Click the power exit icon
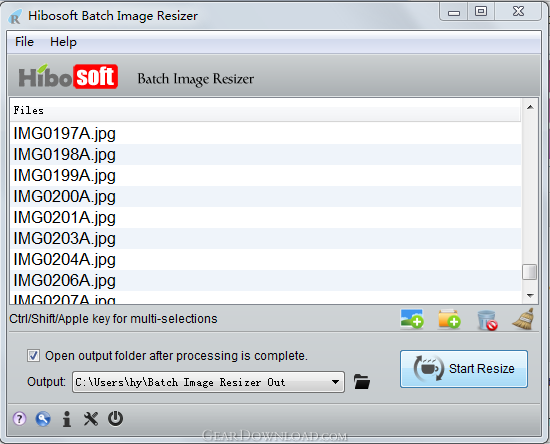Image resolution: width=550 pixels, height=444 pixels. pyautogui.click(x=115, y=419)
